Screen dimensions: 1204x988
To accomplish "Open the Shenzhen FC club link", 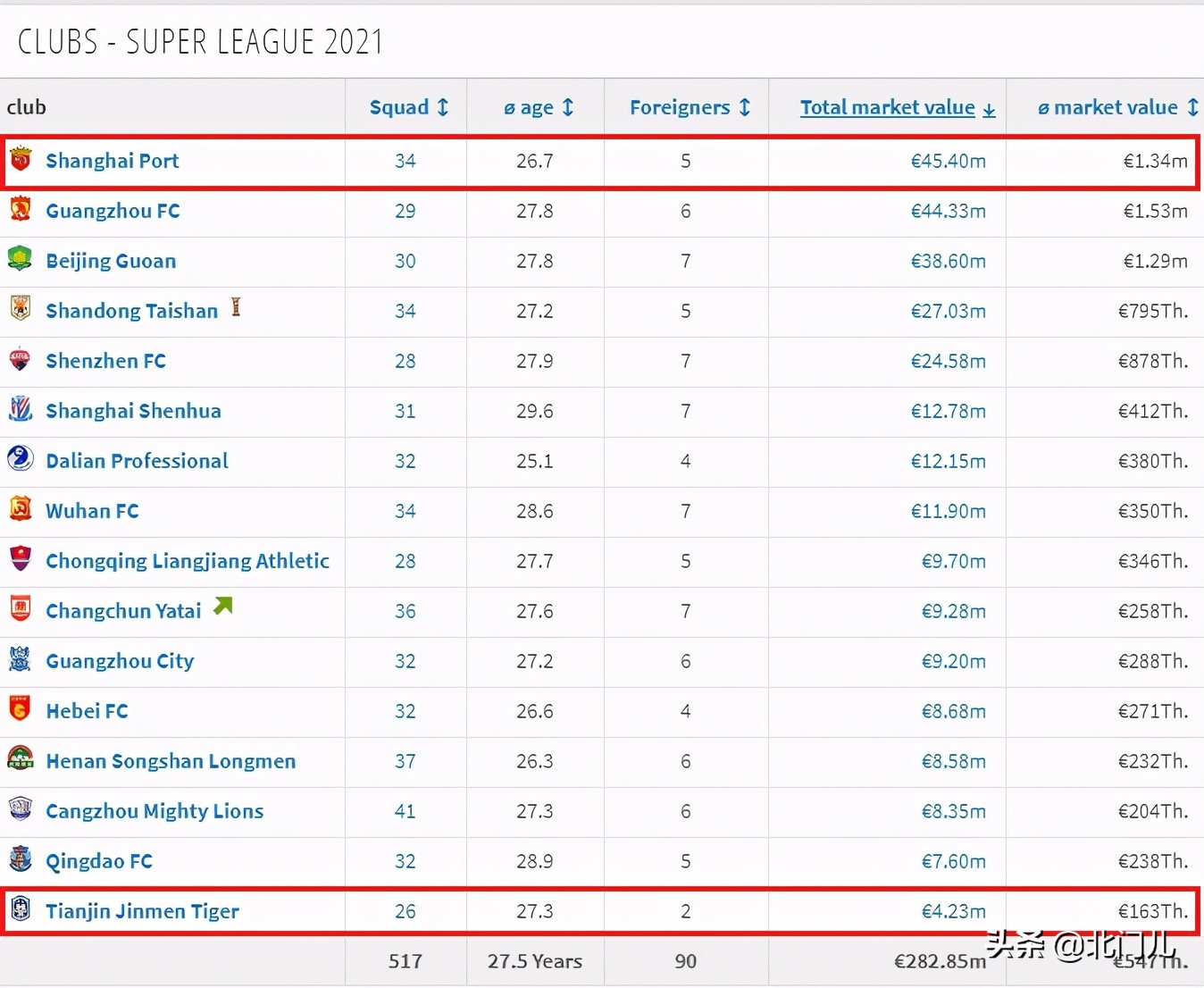I will tap(106, 361).
